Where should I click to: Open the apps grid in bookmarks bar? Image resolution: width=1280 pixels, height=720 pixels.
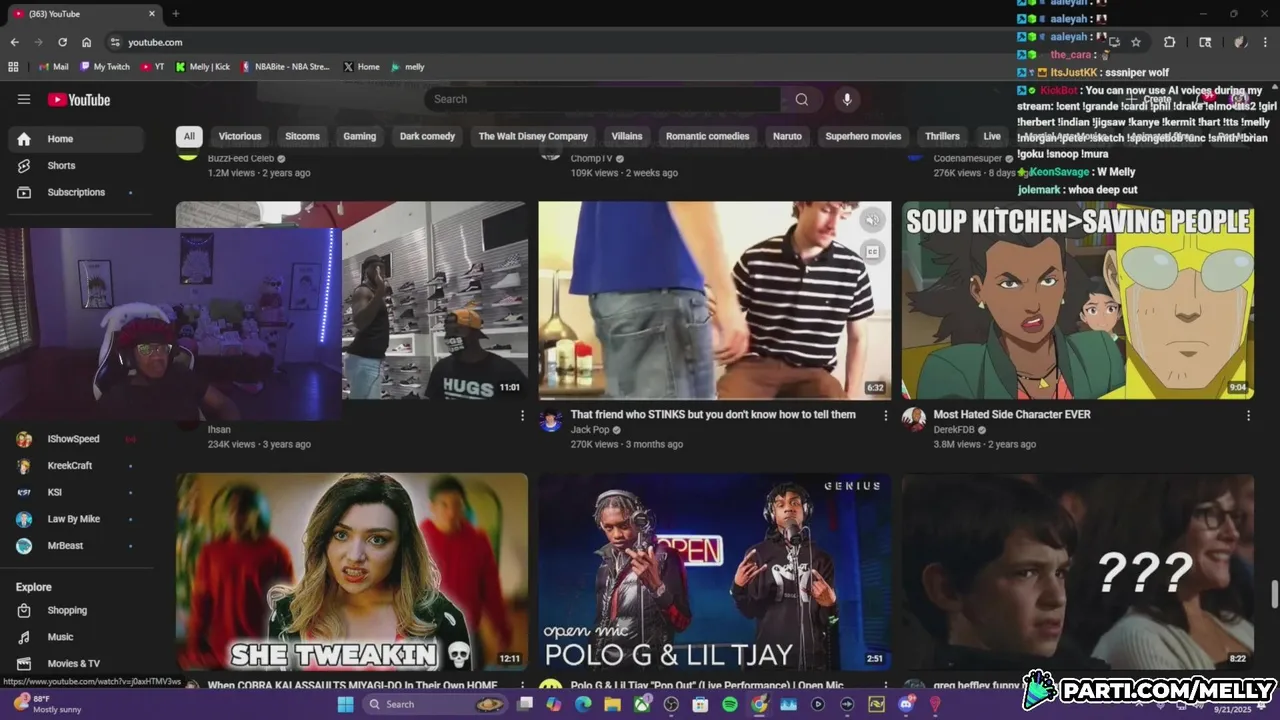tap(13, 67)
